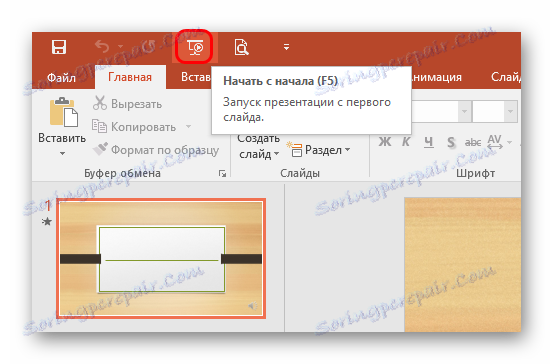Open the Вставка ribbon tab
Image resolution: width=553 pixels, height=364 pixels.
click(x=195, y=77)
